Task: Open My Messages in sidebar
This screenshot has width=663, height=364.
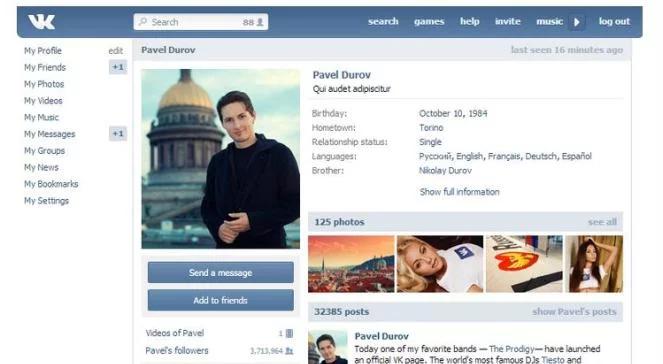Action: click(x=49, y=134)
